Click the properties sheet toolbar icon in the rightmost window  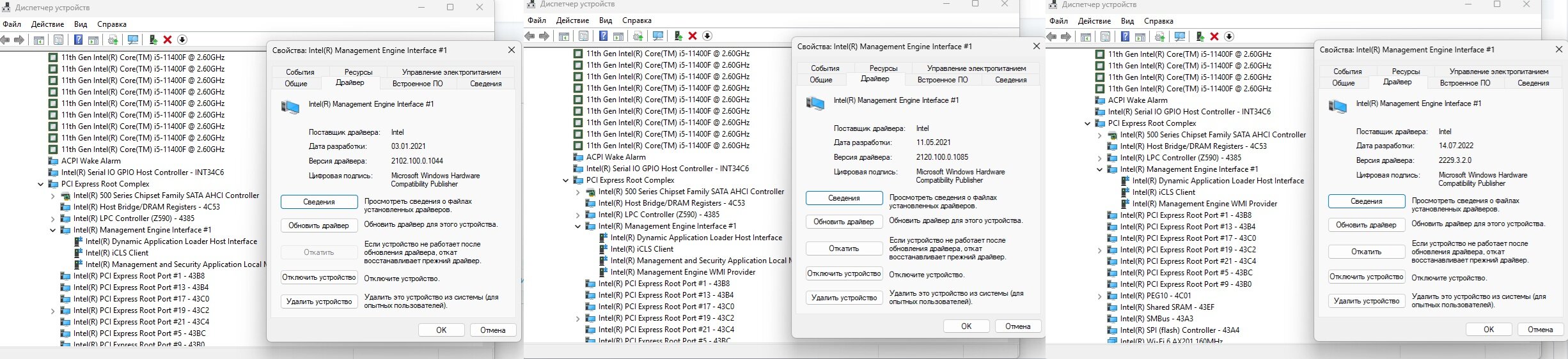[x=1106, y=37]
